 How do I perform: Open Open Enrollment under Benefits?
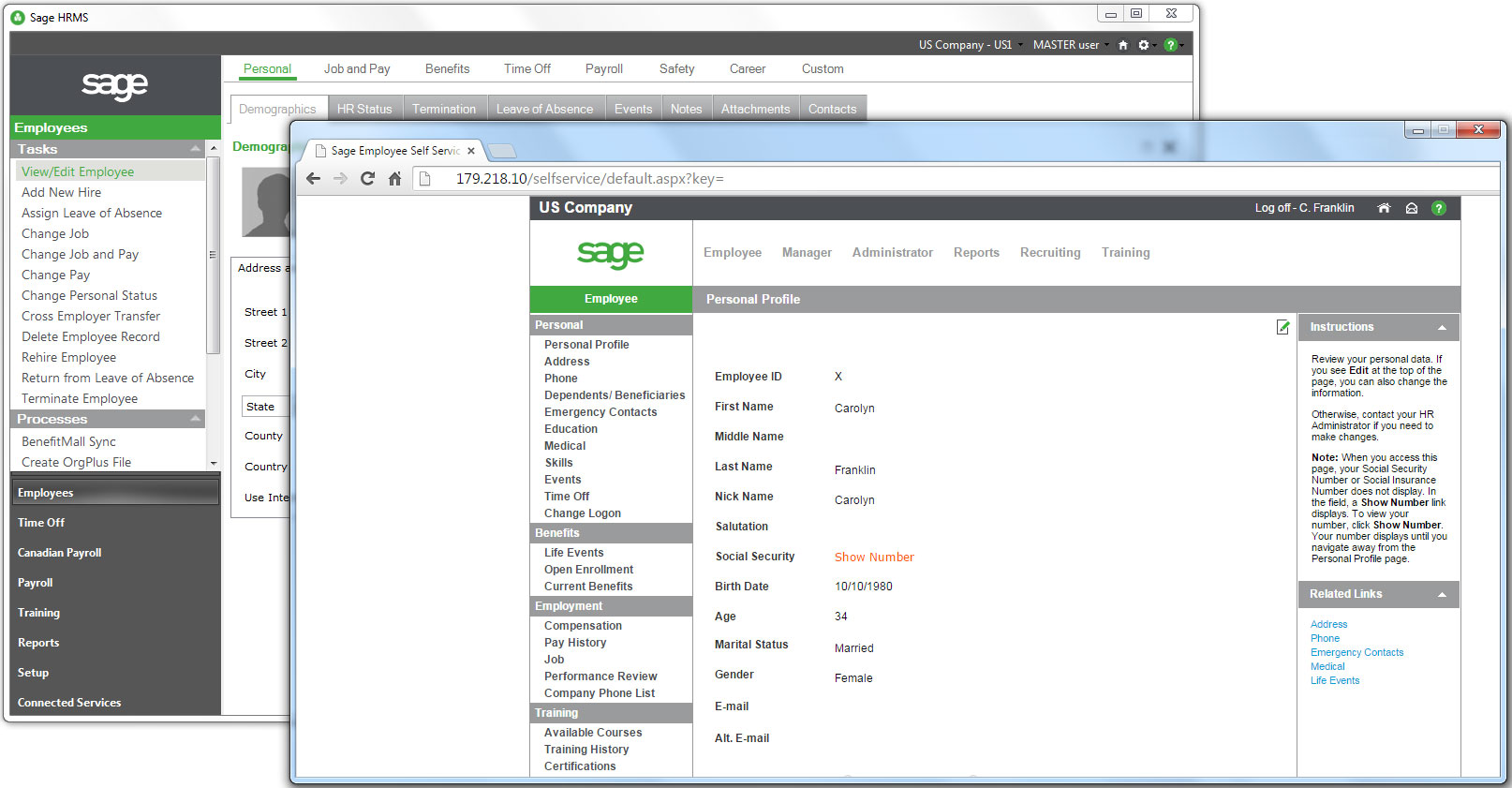click(x=588, y=570)
